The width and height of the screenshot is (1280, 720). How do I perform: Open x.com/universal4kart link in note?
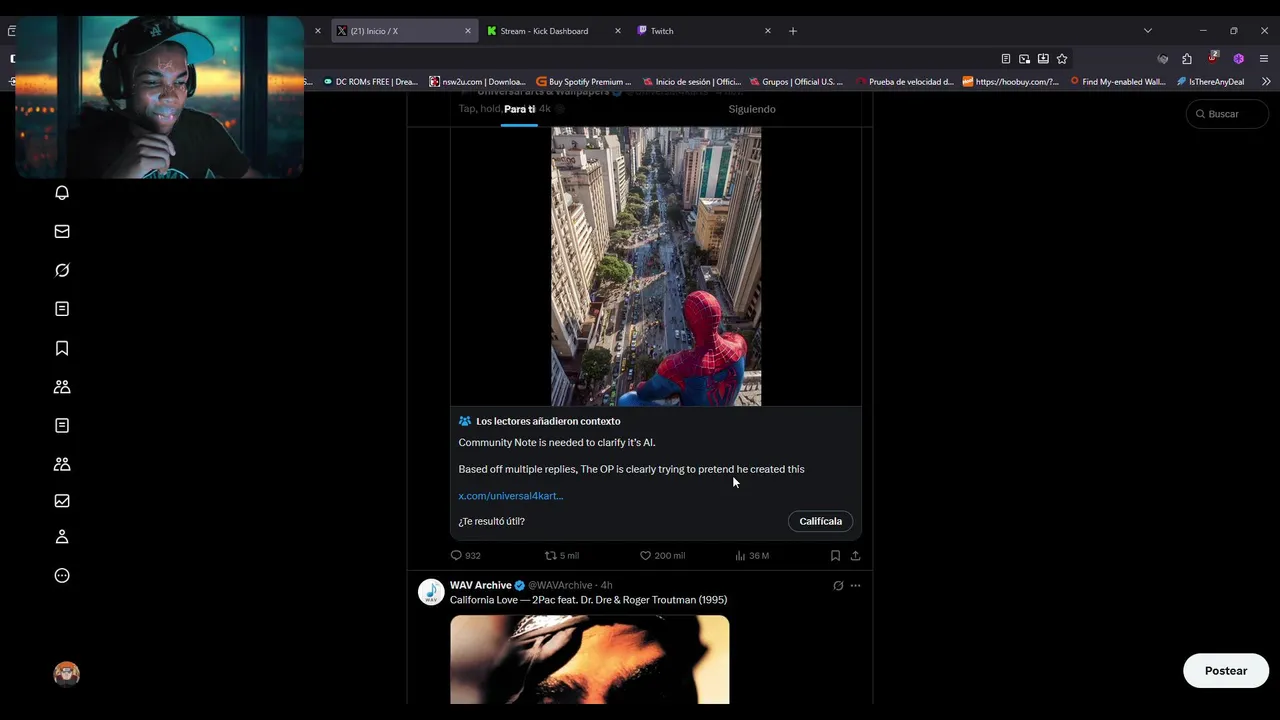(x=511, y=496)
